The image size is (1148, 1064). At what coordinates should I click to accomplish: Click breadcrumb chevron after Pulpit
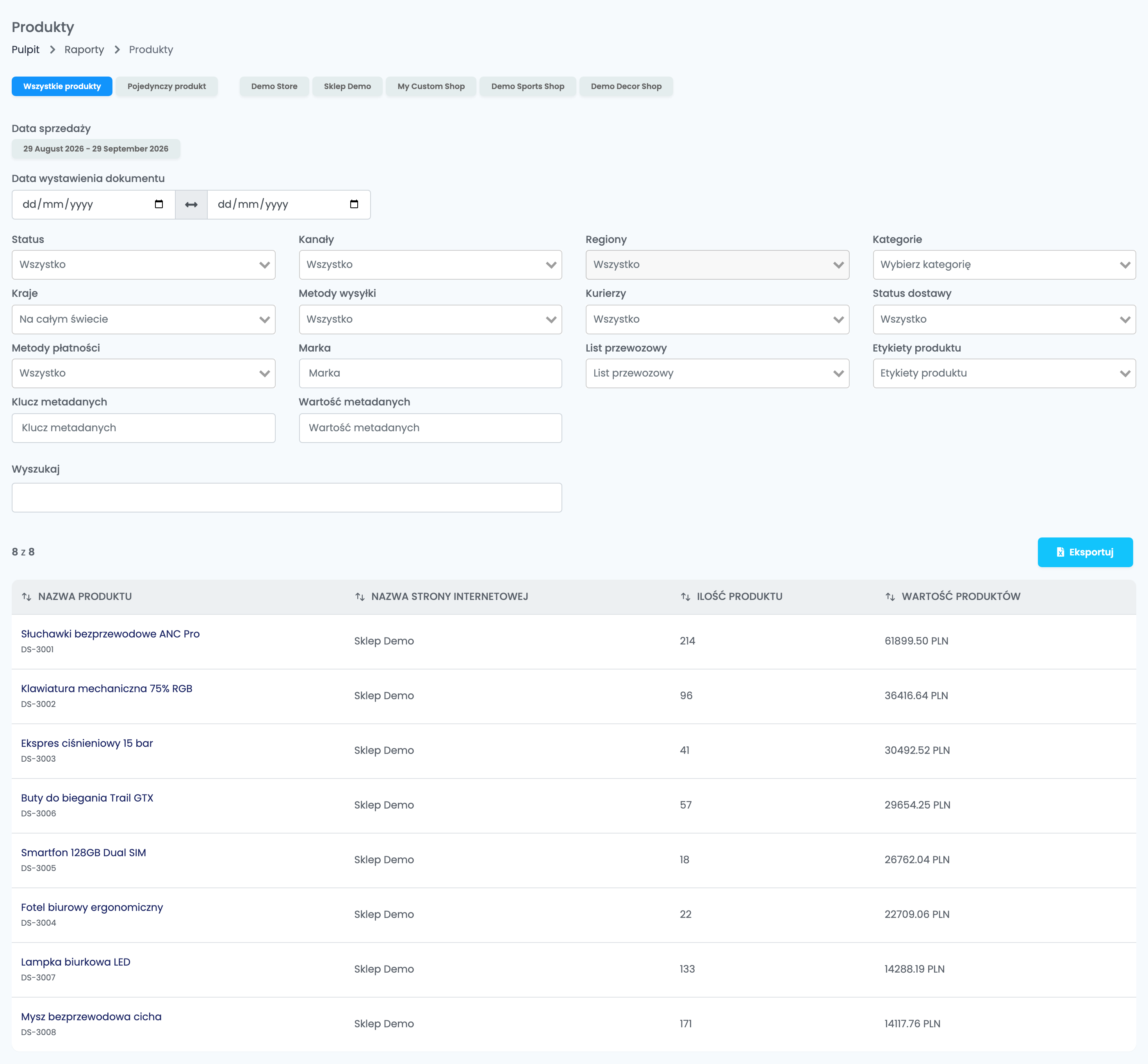(x=52, y=50)
